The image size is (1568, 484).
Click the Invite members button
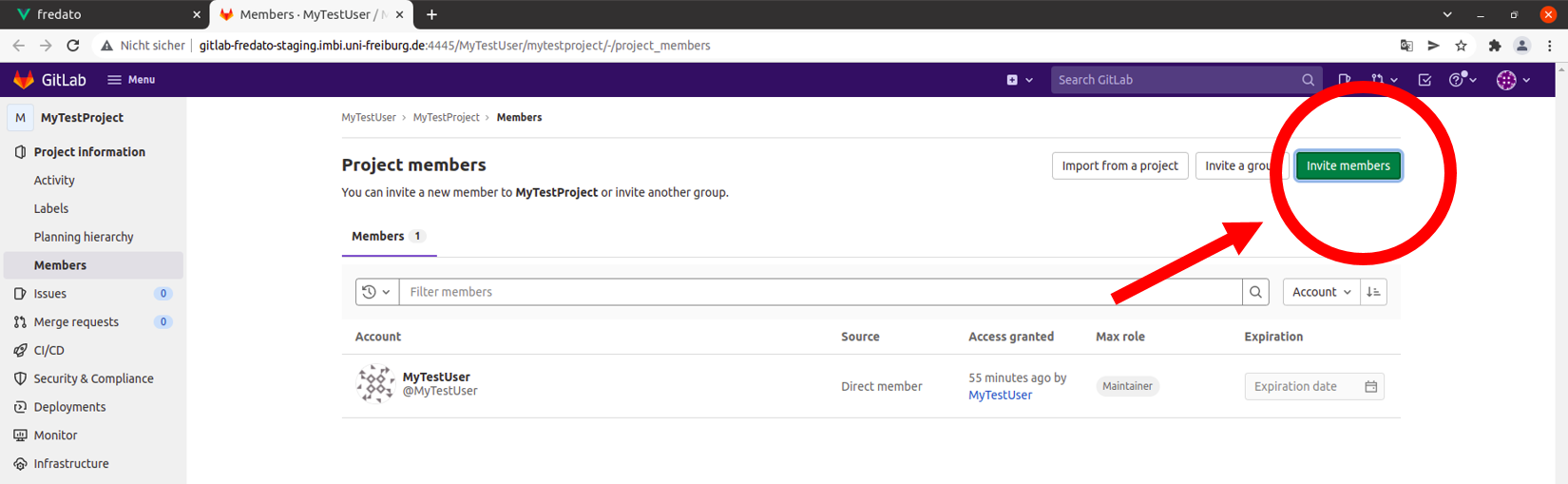(1348, 165)
